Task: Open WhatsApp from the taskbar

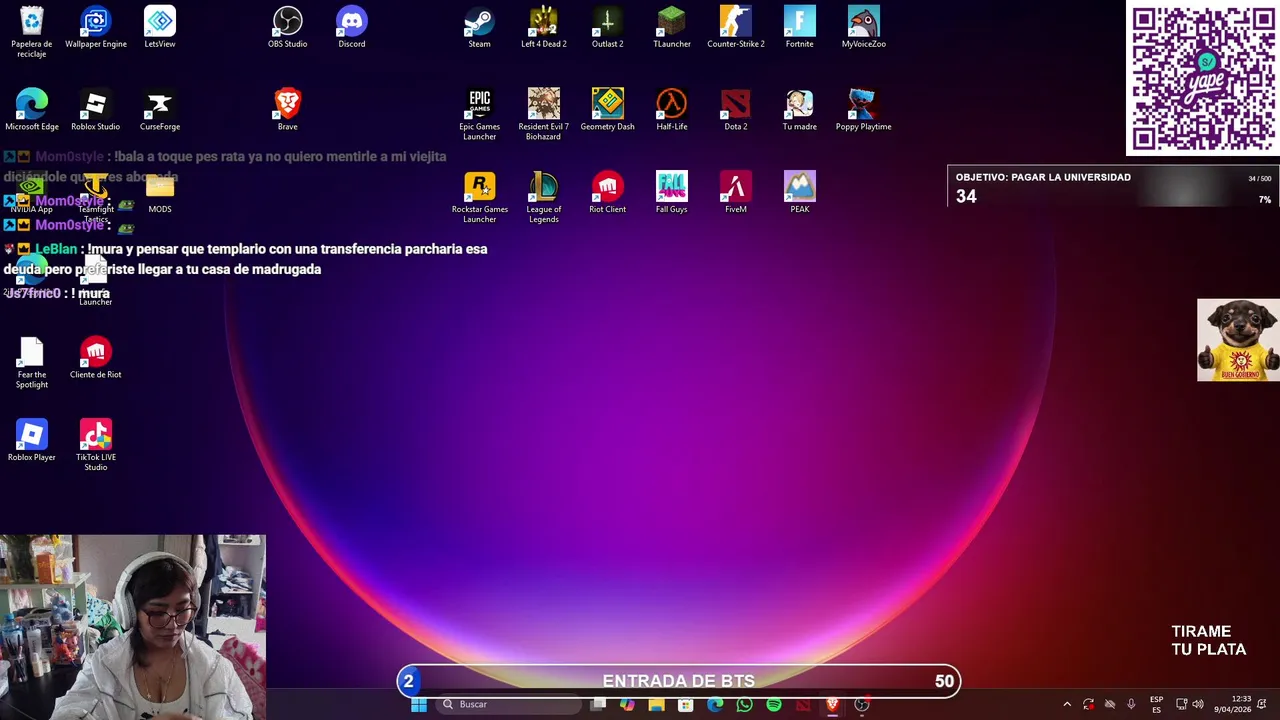Action: (x=744, y=705)
